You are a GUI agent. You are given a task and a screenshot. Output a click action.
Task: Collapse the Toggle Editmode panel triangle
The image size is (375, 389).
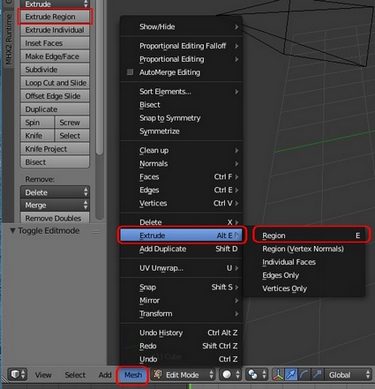pos(12,231)
